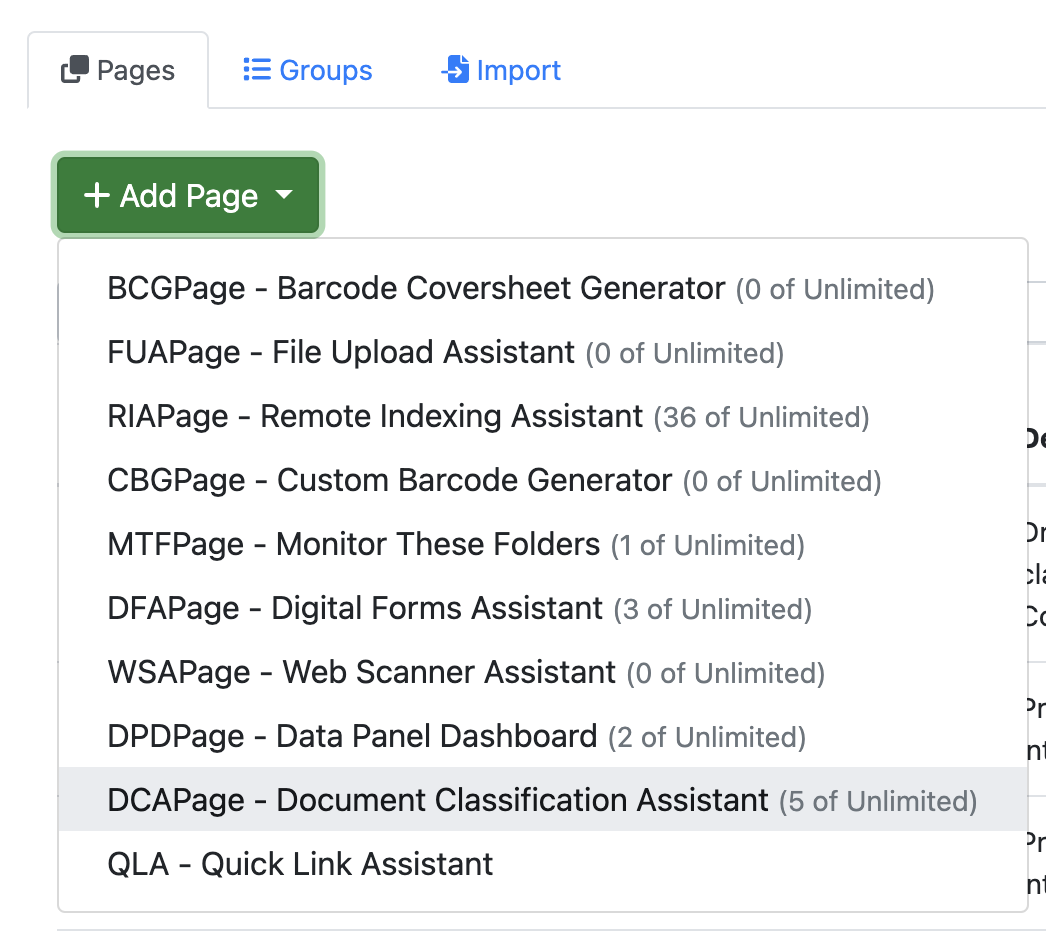The width and height of the screenshot is (1046, 934).
Task: Click the Import tab file-arrow icon
Action: (x=455, y=70)
